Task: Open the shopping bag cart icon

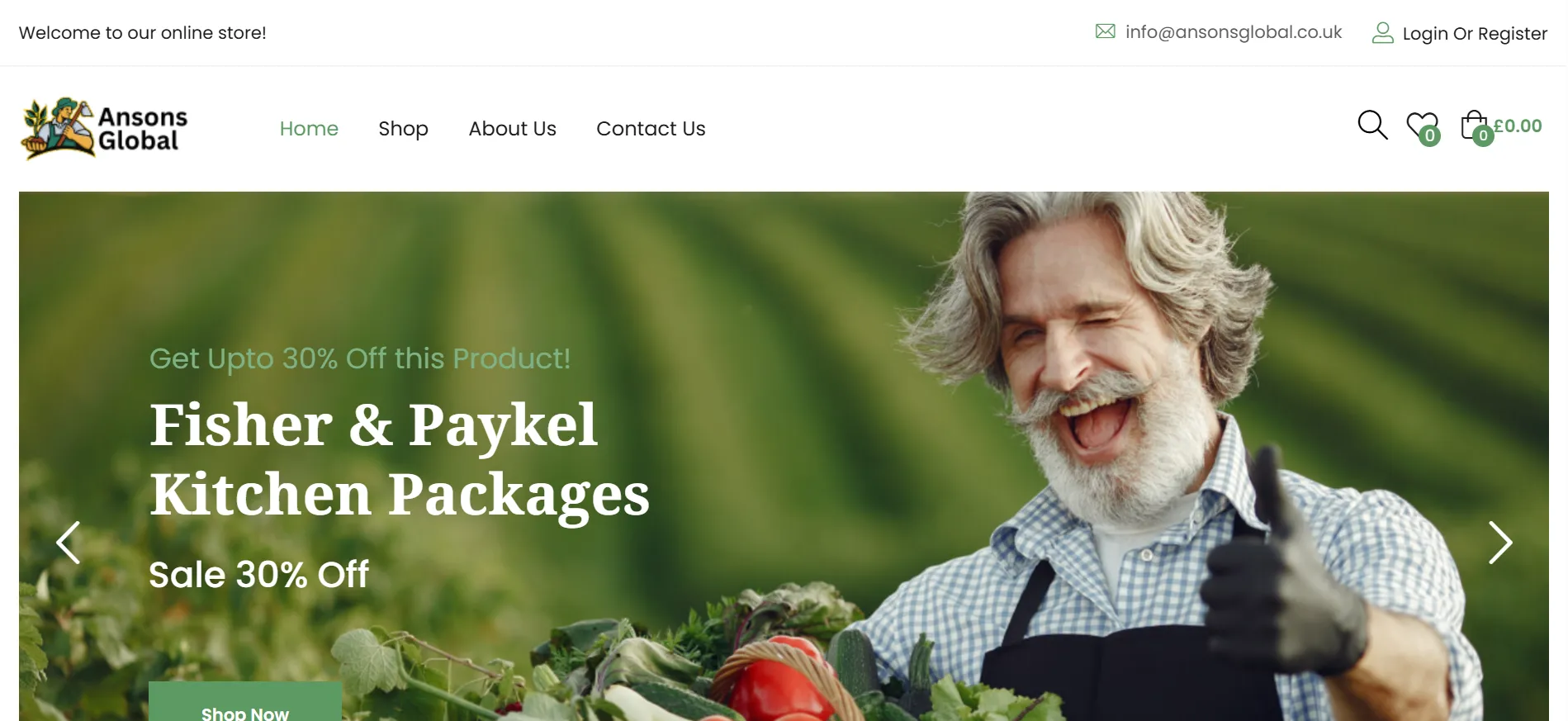Action: pyautogui.click(x=1473, y=125)
